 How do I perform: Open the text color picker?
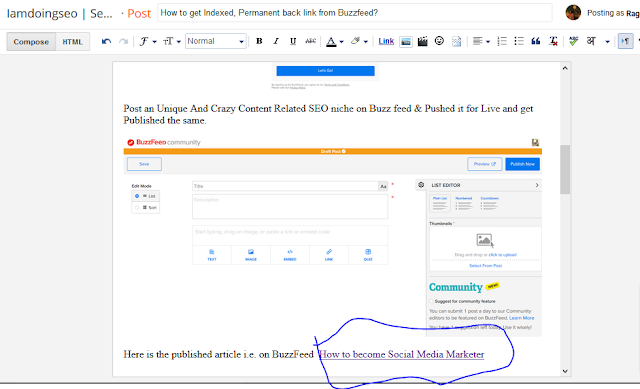(x=335, y=41)
